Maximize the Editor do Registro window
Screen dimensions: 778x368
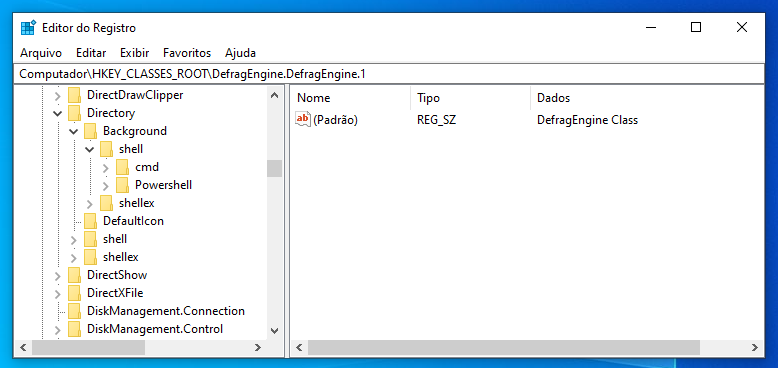click(696, 28)
